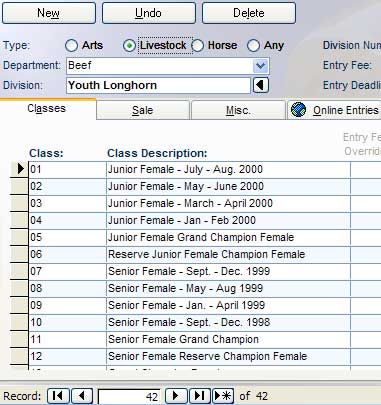Create new record with asterisk button
The image size is (381, 405).
coord(223,396)
